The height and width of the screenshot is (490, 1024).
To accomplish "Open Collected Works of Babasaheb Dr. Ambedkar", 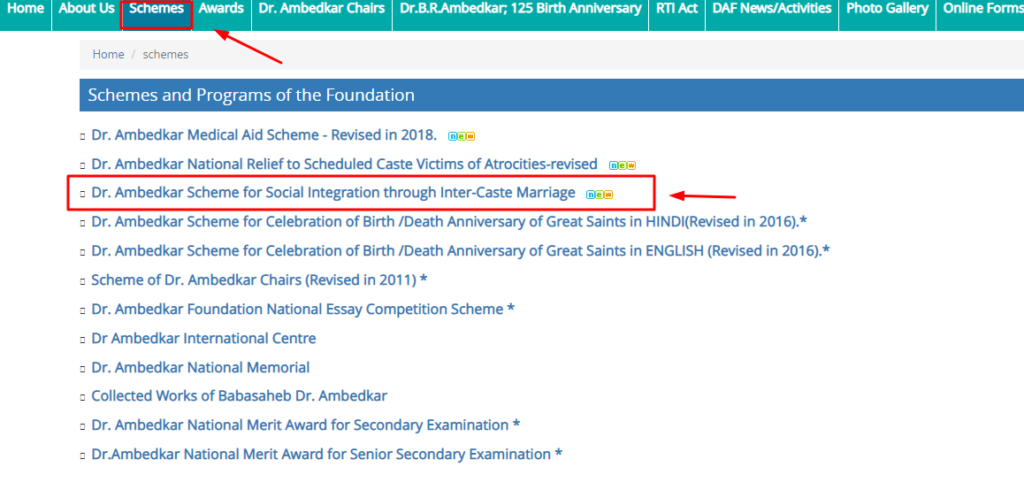I will coord(239,396).
